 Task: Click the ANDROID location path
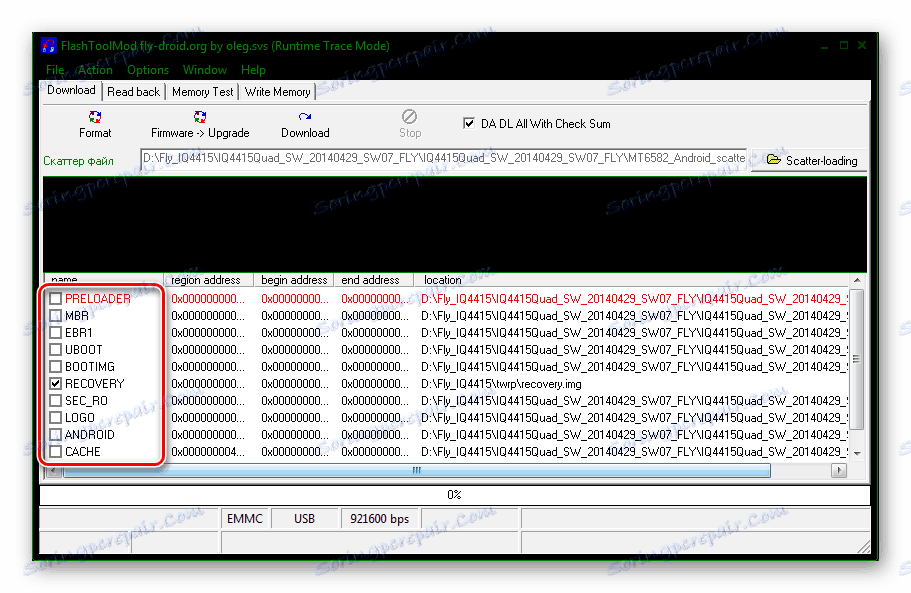tap(634, 434)
